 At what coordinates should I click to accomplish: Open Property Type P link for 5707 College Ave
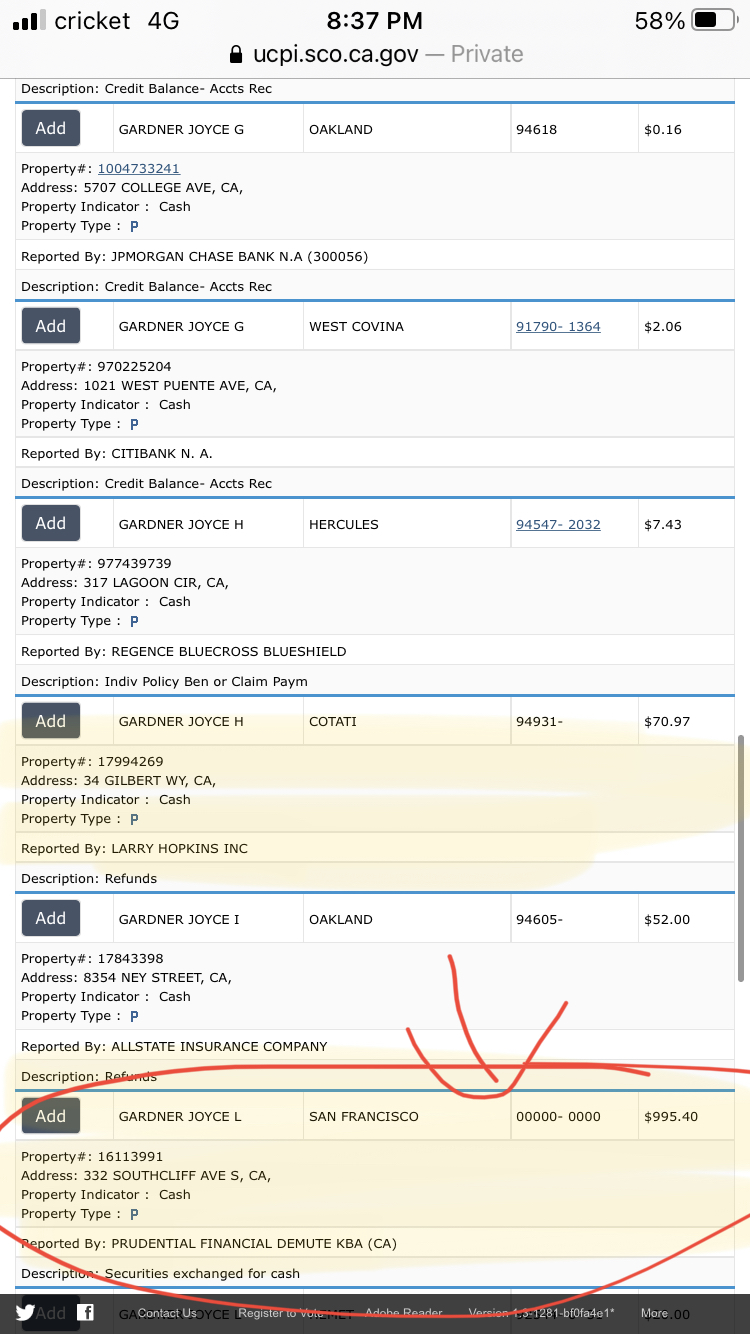click(134, 226)
